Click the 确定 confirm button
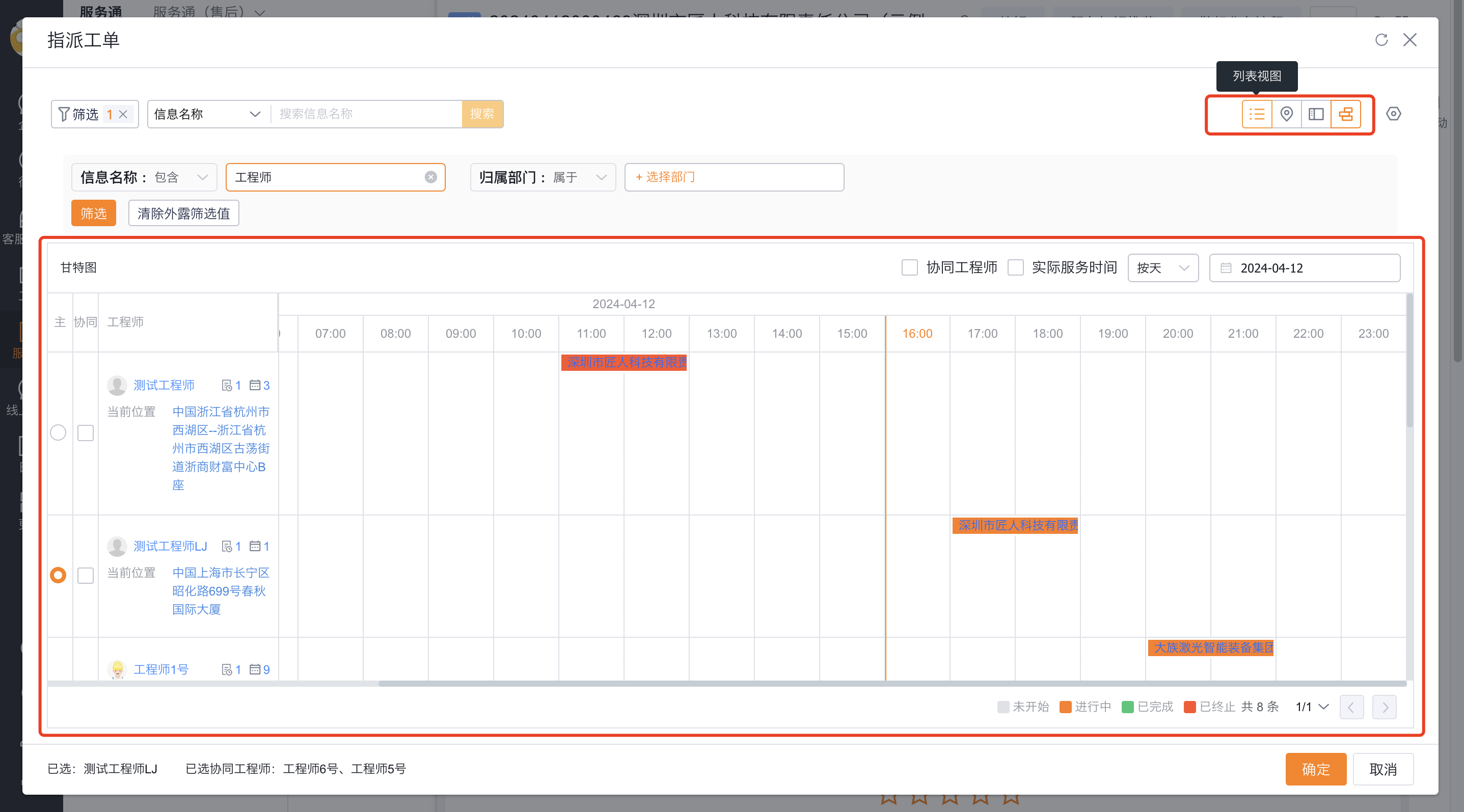Screen dimensions: 1464x812 click(x=1316, y=769)
